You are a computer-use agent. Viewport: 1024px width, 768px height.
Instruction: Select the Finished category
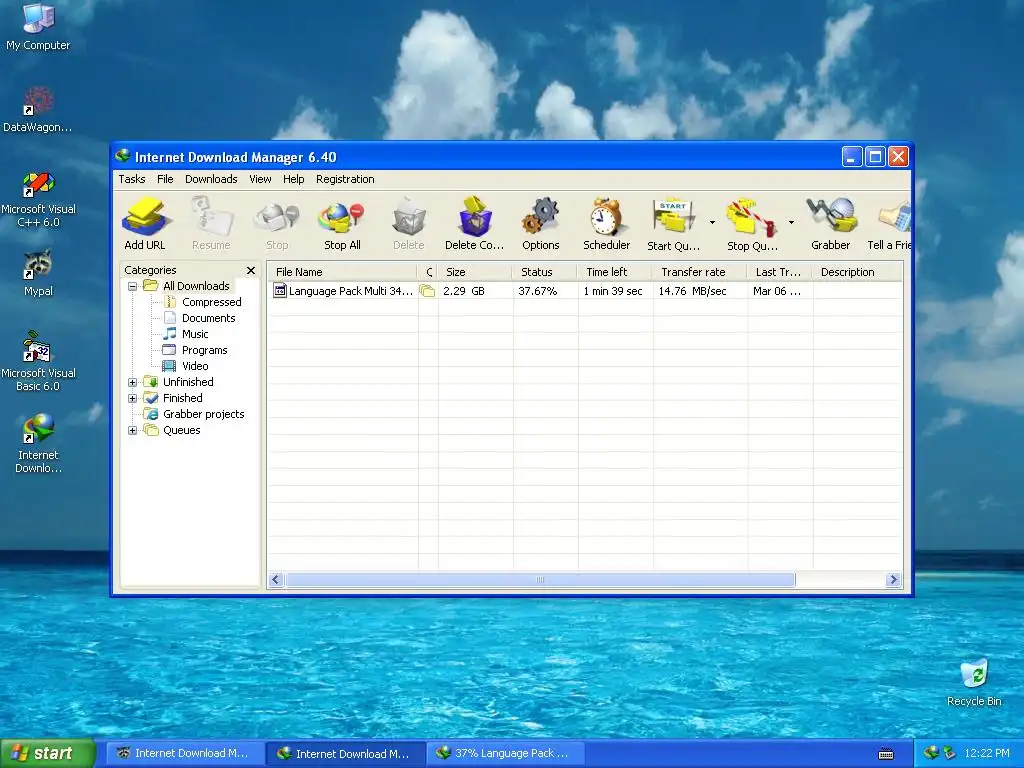click(x=182, y=398)
